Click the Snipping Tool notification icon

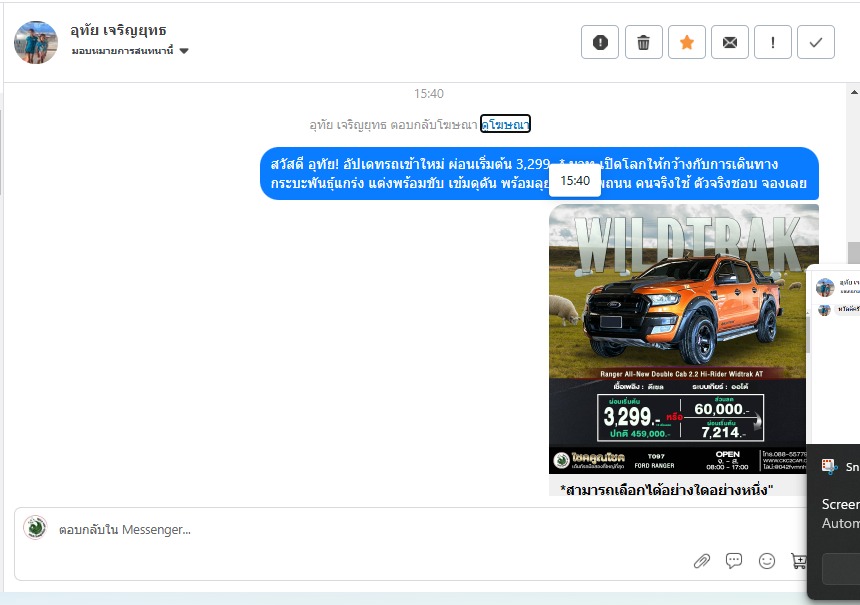[829, 467]
